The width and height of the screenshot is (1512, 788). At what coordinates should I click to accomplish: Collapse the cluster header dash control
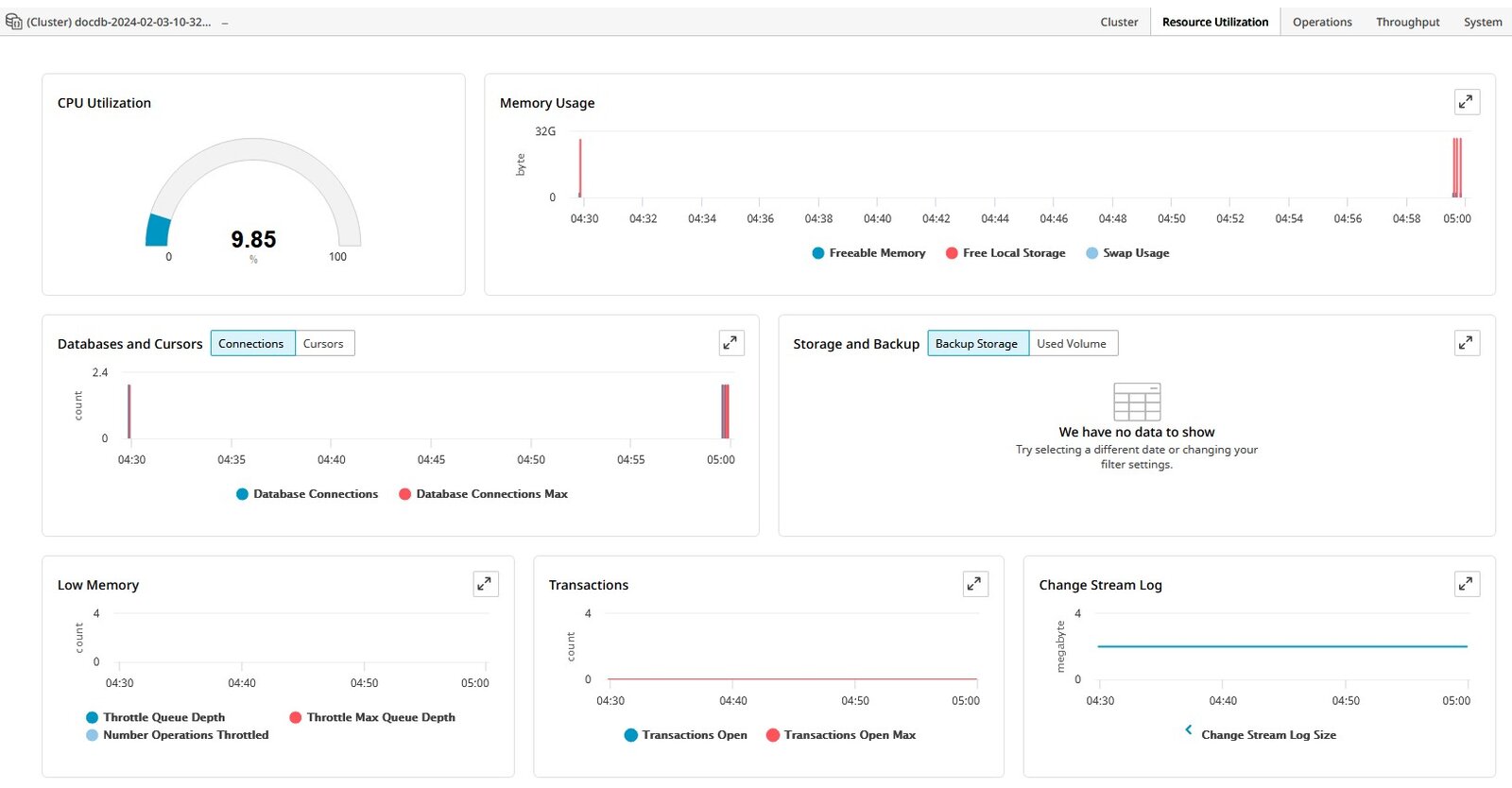tap(225, 22)
